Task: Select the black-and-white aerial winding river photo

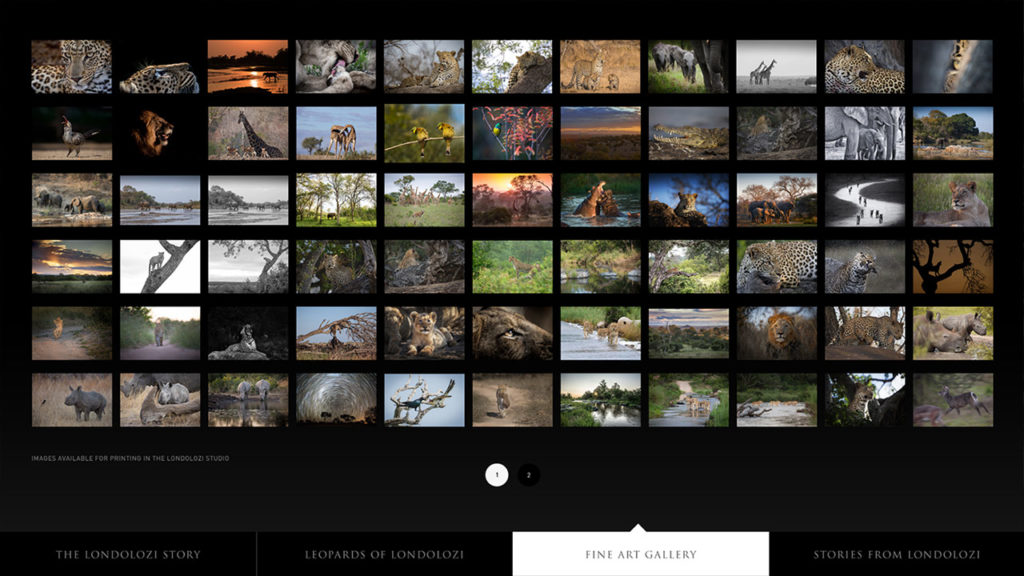Action: coord(864,200)
